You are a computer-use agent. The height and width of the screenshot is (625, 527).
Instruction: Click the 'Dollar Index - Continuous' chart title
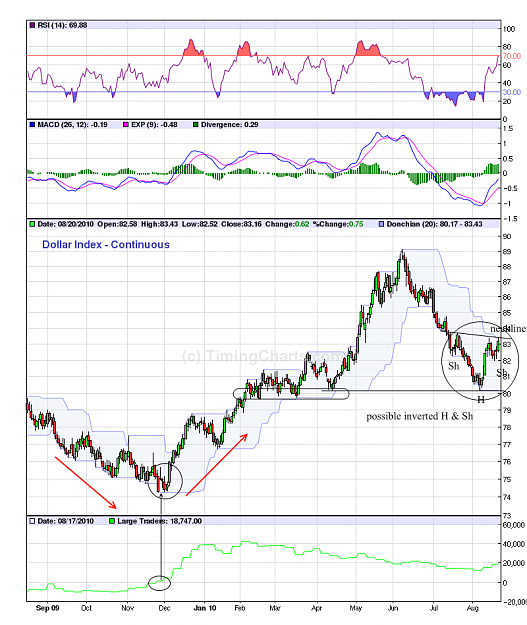tap(106, 244)
